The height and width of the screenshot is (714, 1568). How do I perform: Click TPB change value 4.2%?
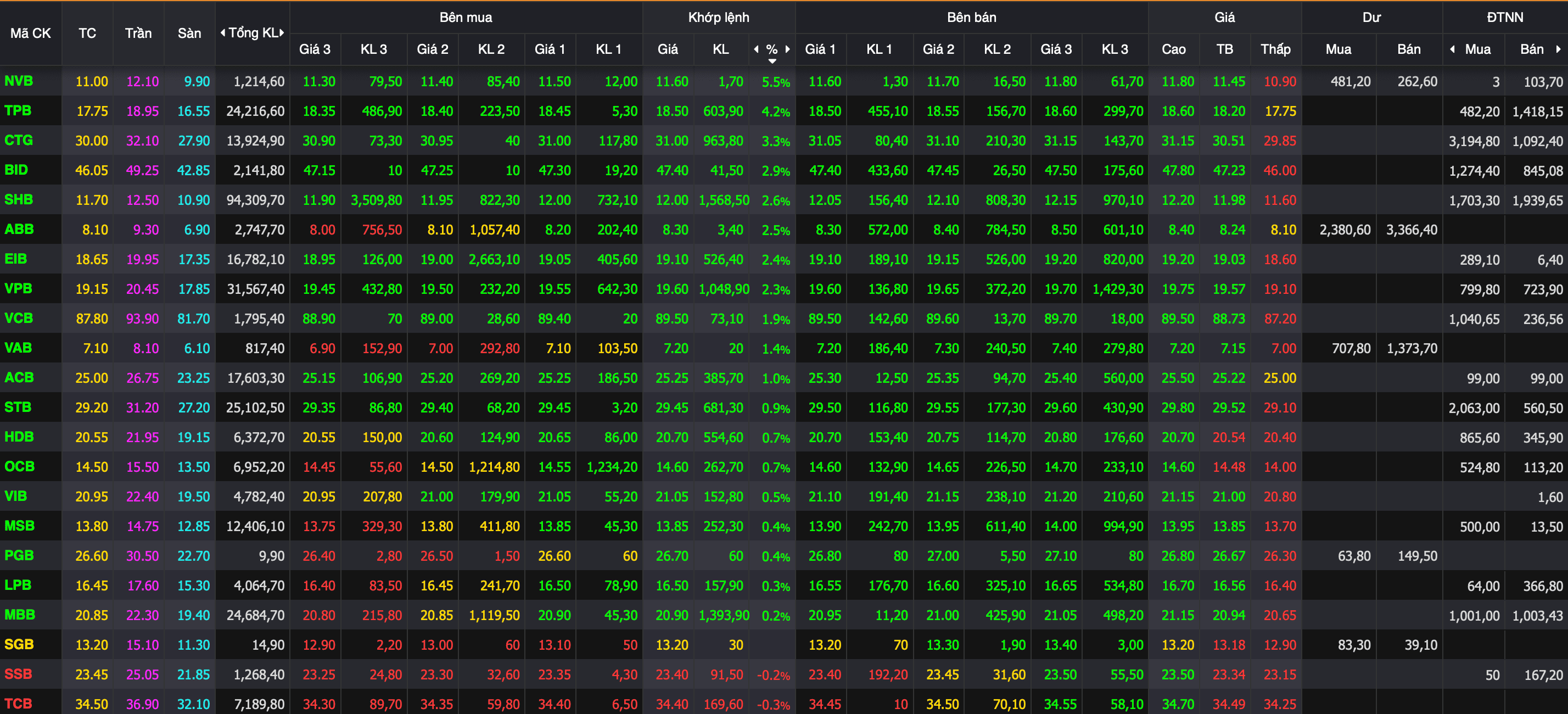(x=776, y=112)
